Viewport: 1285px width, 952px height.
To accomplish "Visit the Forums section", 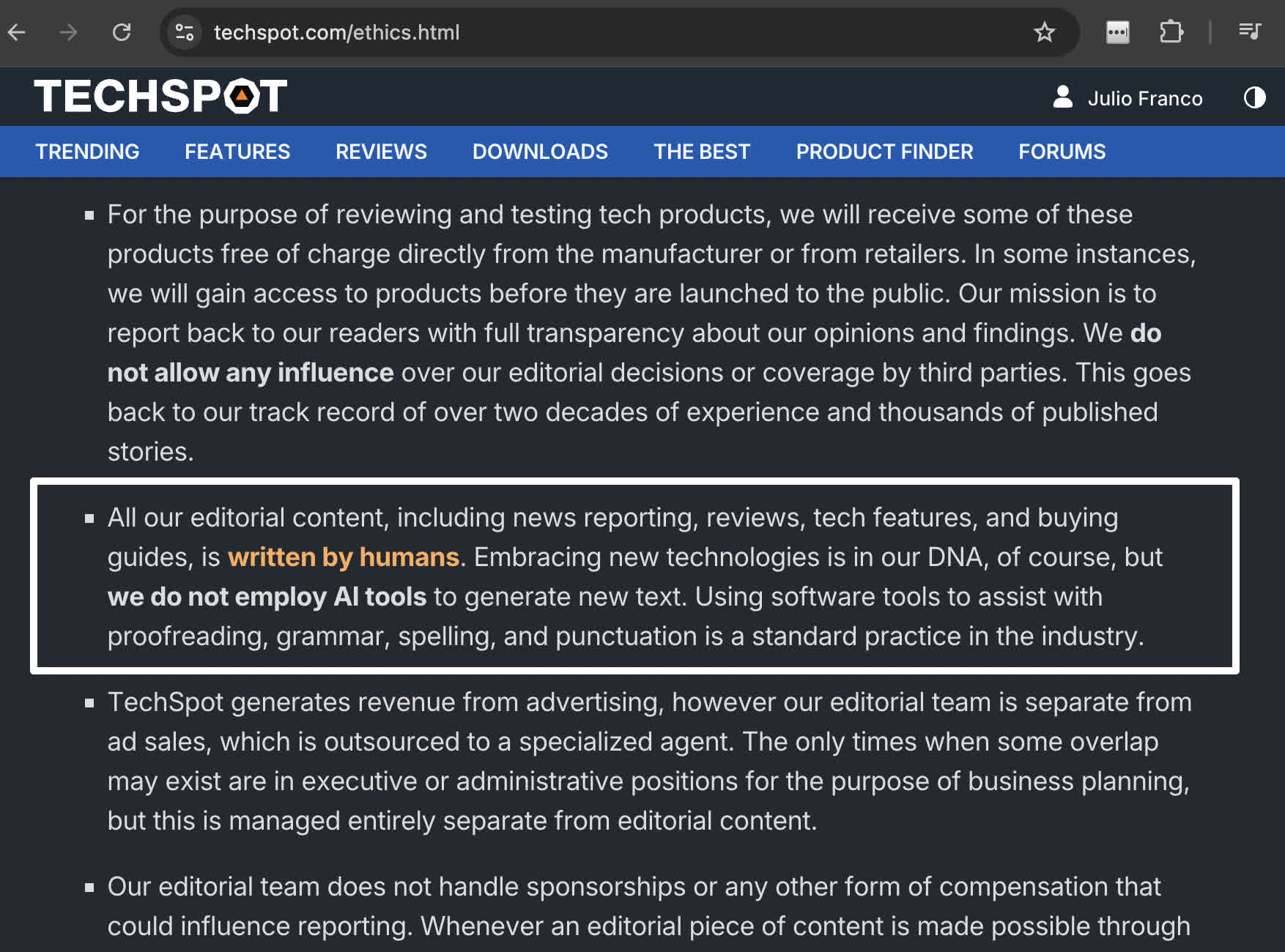I will [x=1062, y=152].
